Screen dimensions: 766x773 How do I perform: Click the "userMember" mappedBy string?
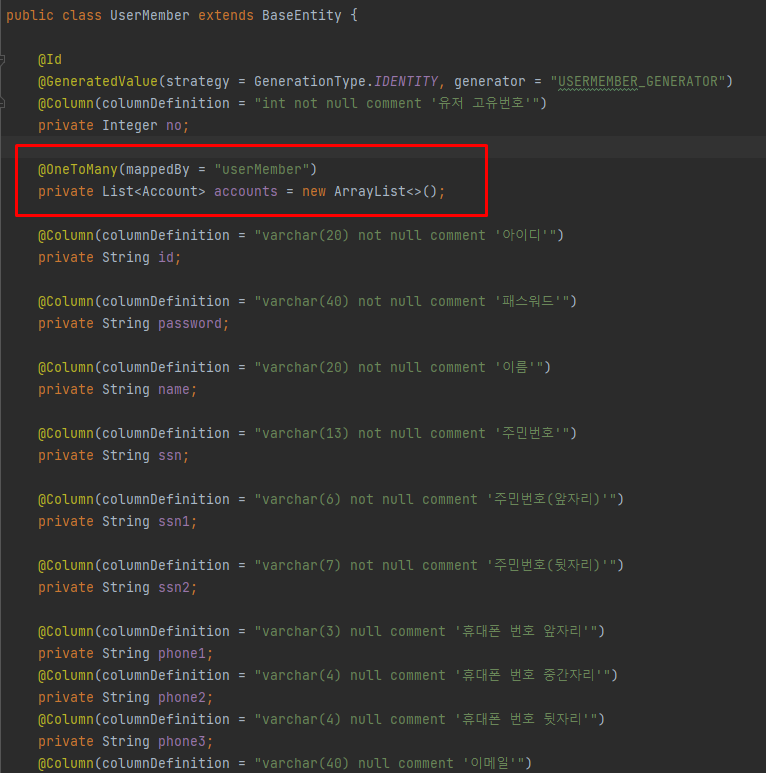262,170
